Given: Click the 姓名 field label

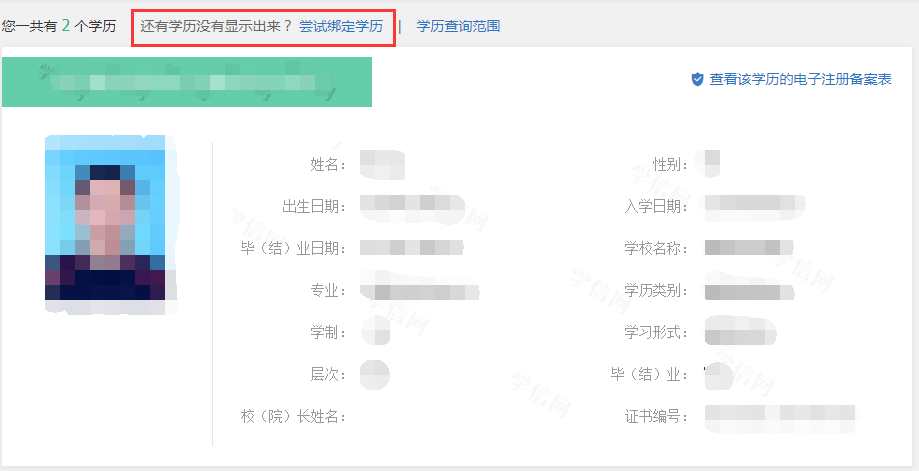Looking at the screenshot, I should point(328,164).
